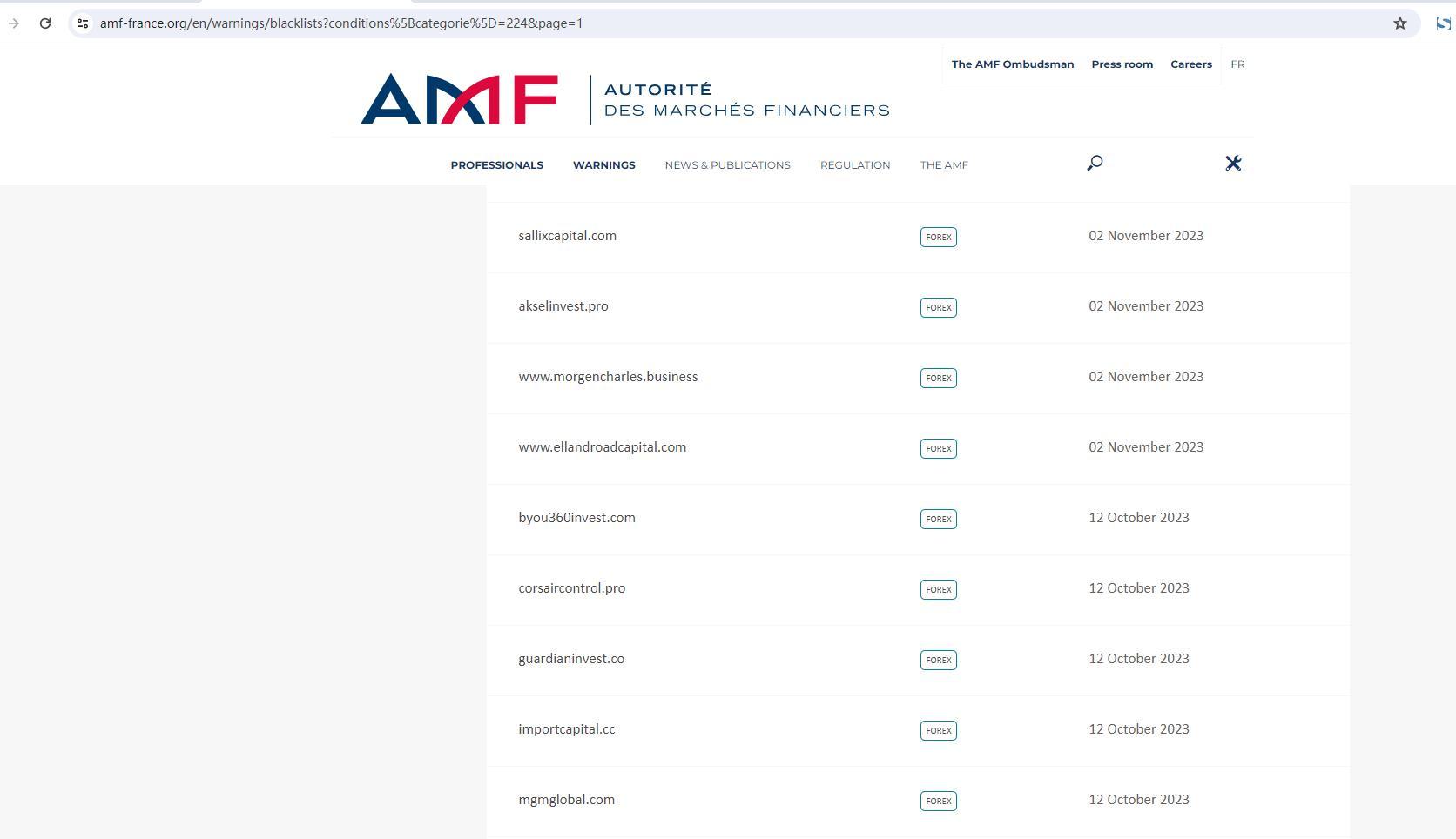
Task: Open The AMF Ombudsman link
Action: point(1012,64)
